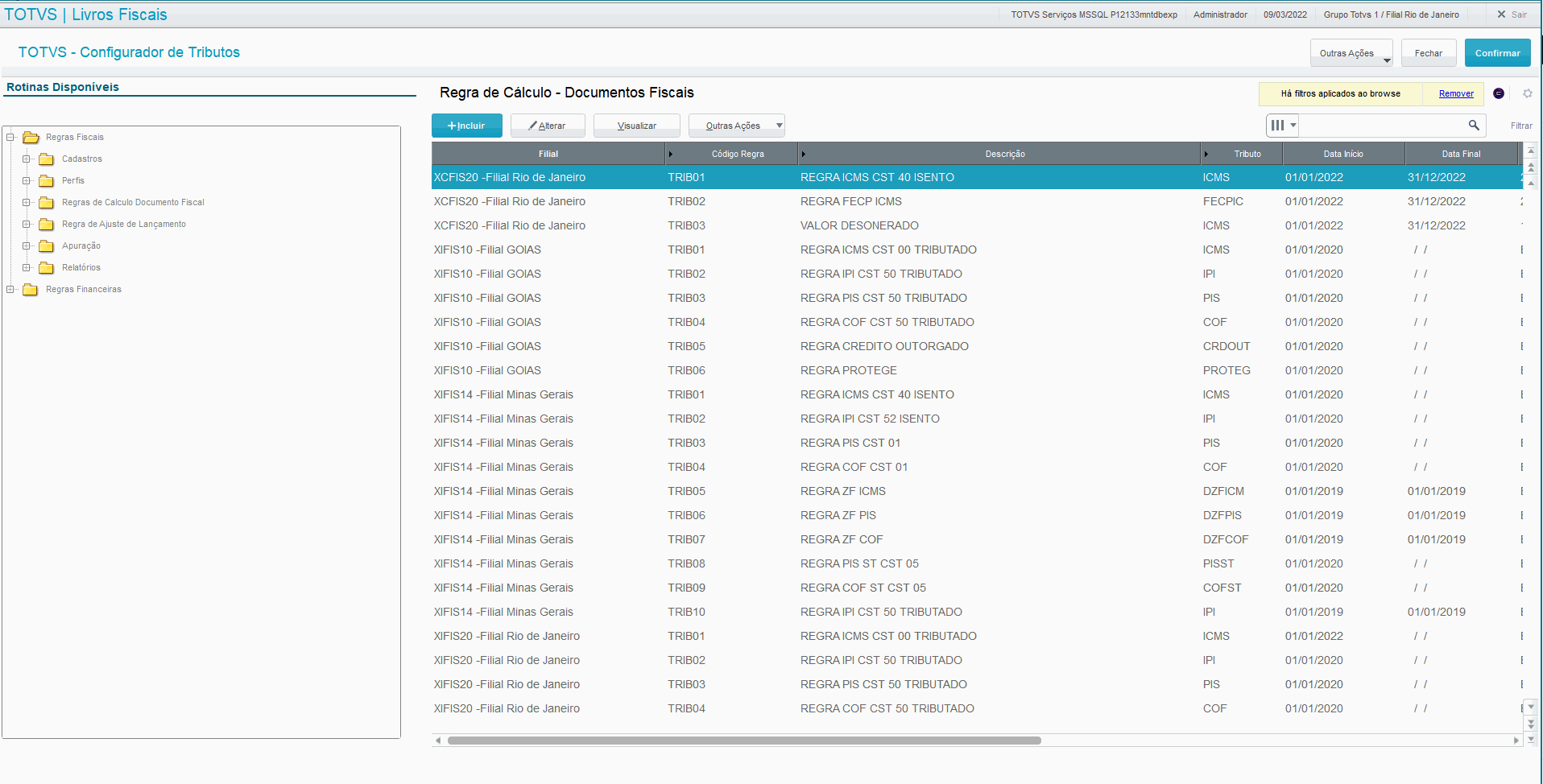Open the browse toolbar Outras Ações dropdown

click(x=737, y=126)
